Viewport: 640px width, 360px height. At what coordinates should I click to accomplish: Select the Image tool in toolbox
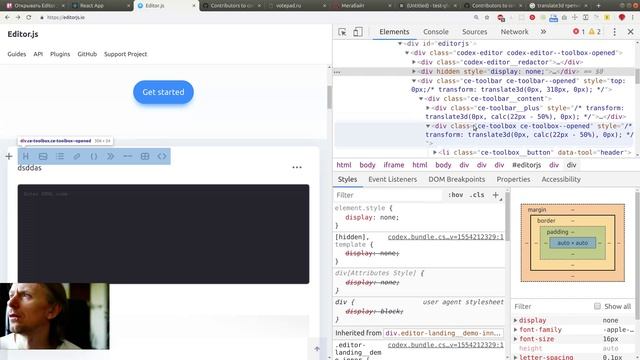coord(43,156)
